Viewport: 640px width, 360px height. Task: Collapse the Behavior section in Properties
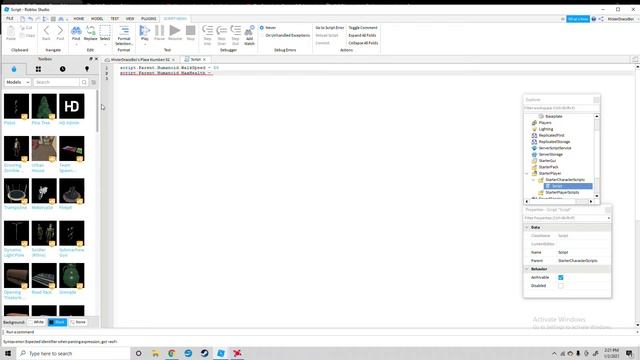tap(527, 269)
